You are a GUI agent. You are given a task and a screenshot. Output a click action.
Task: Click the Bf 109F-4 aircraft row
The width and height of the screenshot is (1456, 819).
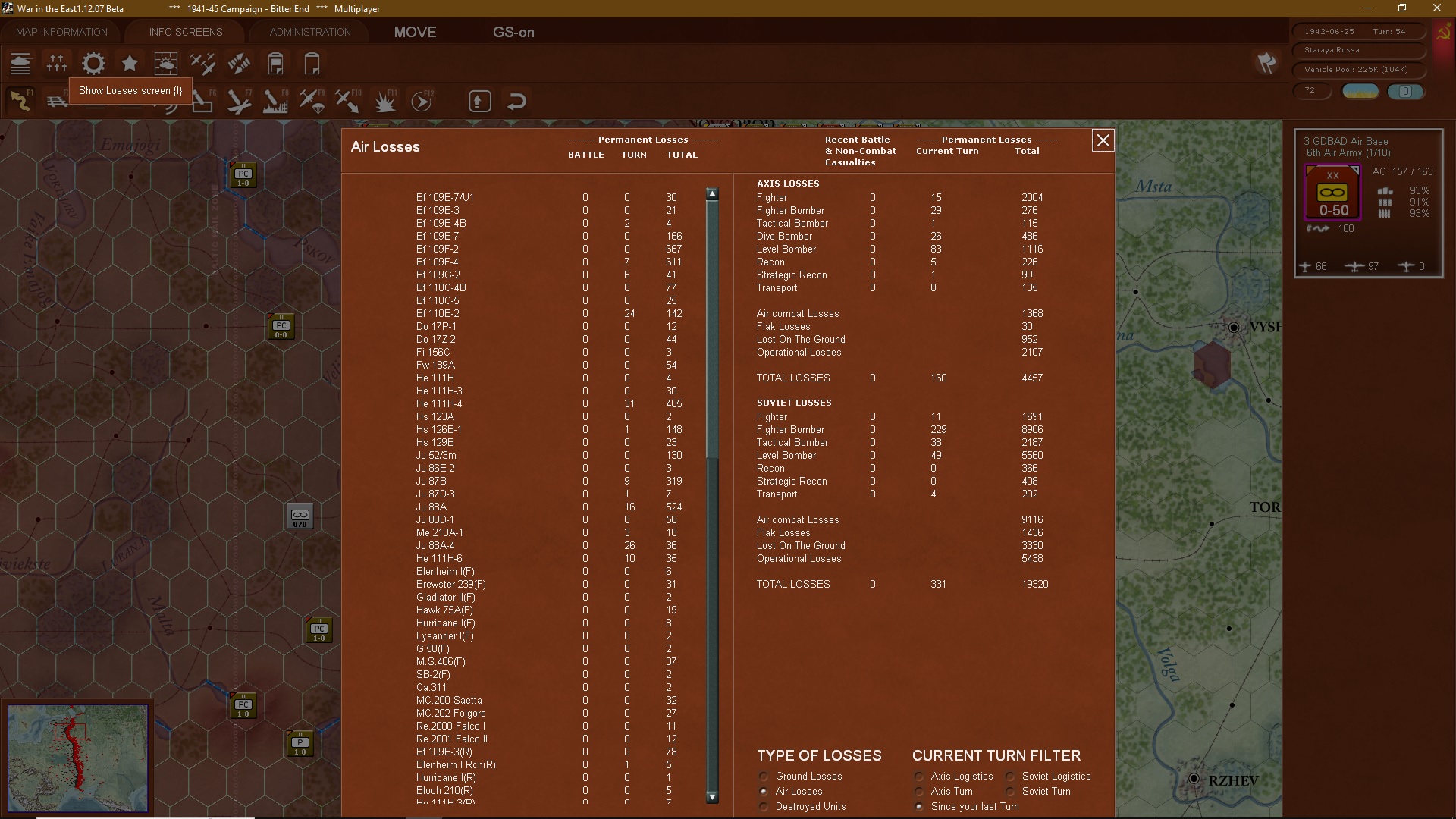(x=550, y=262)
